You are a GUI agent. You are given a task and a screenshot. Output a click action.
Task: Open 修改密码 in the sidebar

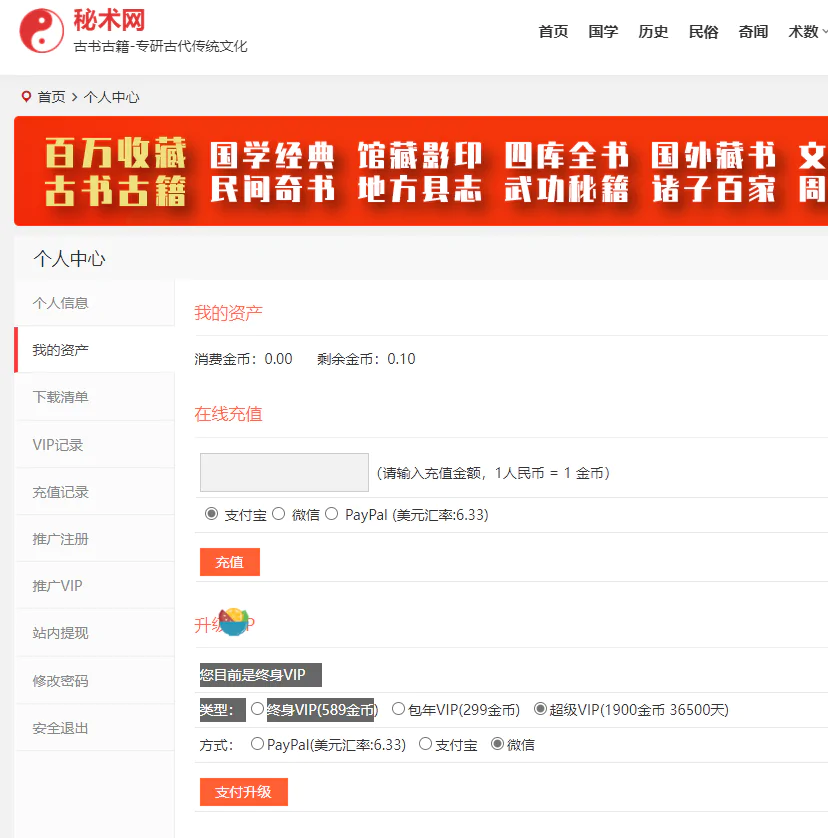pyautogui.click(x=95, y=680)
